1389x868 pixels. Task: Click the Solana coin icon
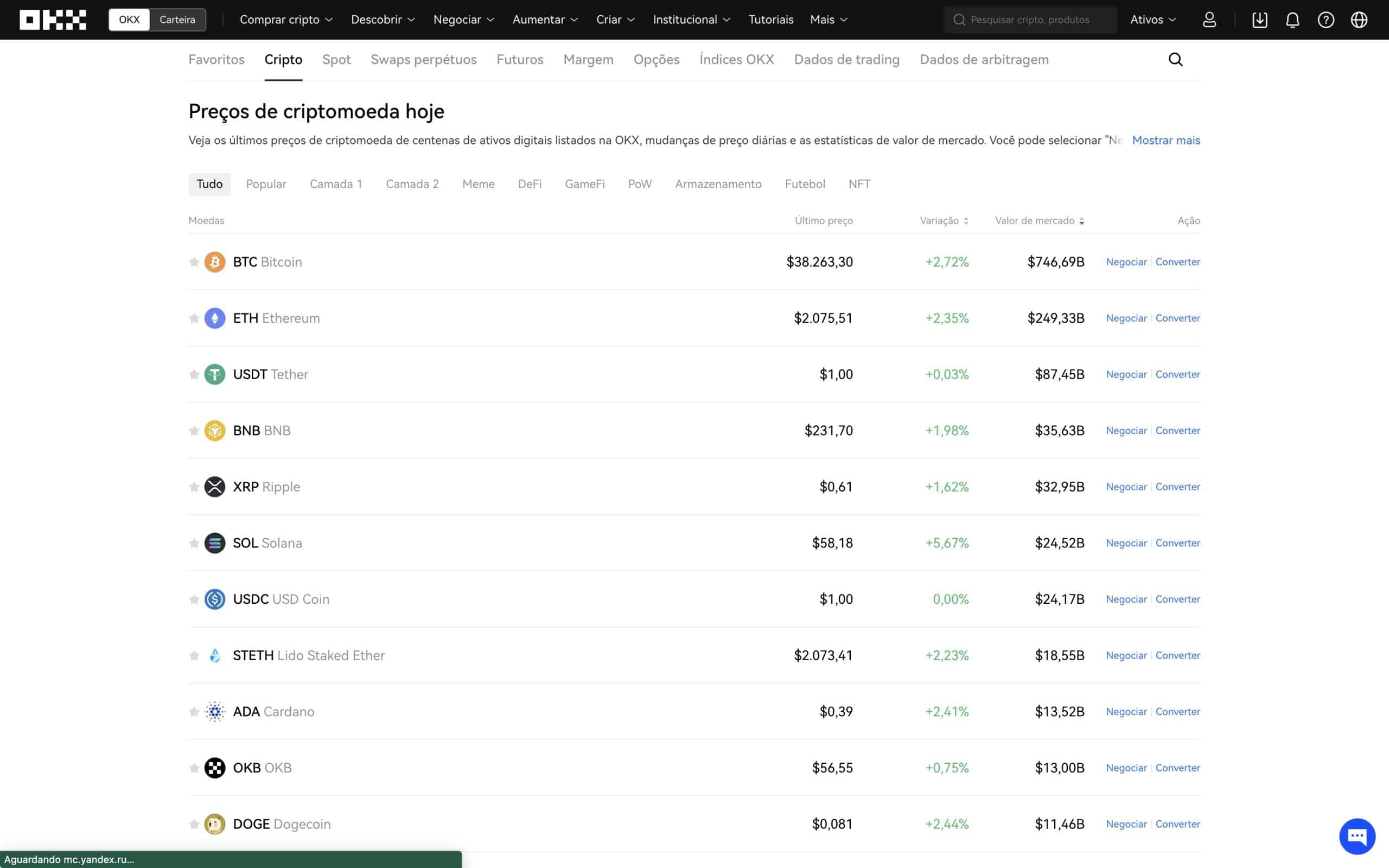[215, 543]
